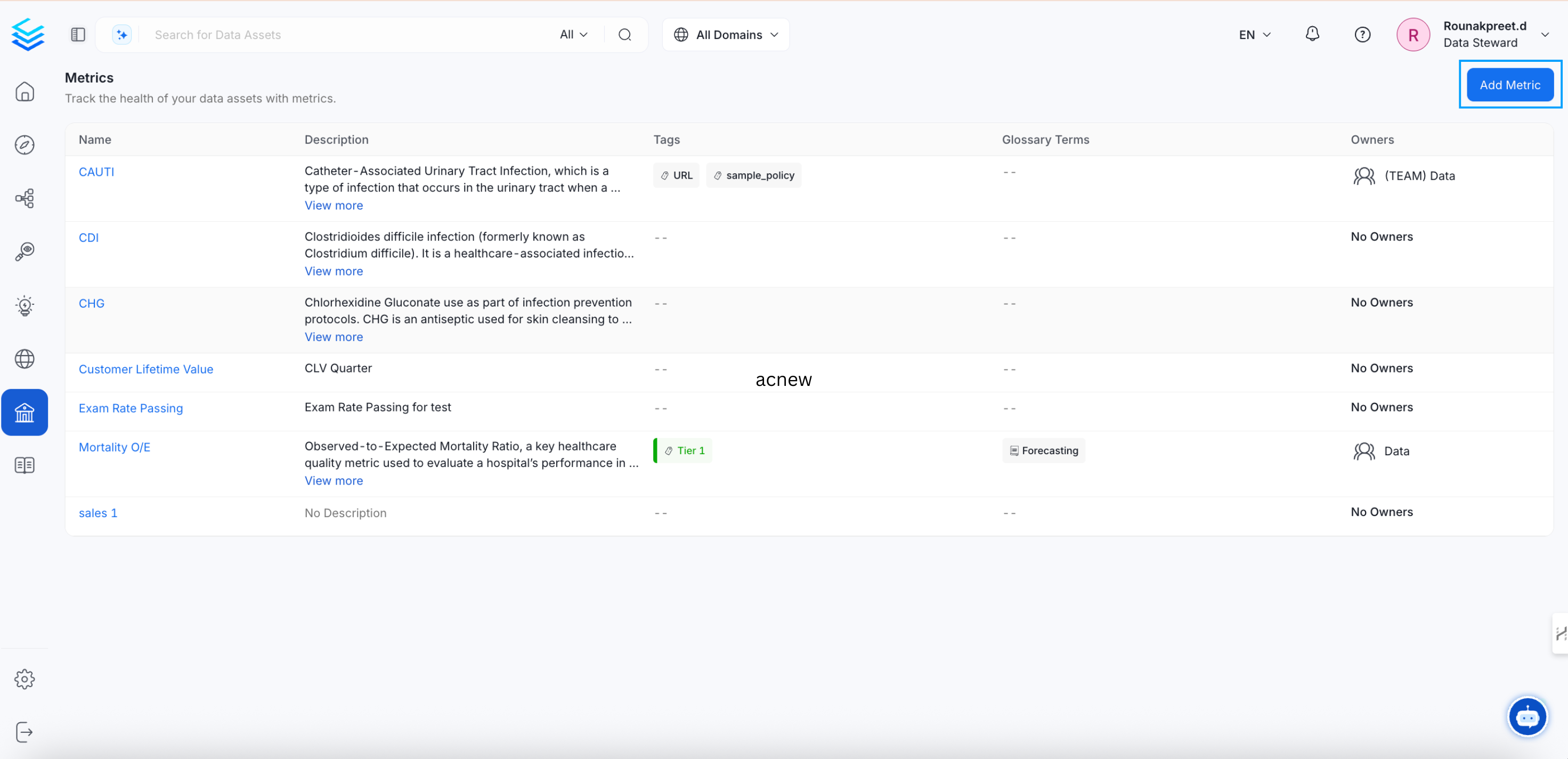1568x759 pixels.
Task: Click the Add Metric button
Action: [1509, 85]
